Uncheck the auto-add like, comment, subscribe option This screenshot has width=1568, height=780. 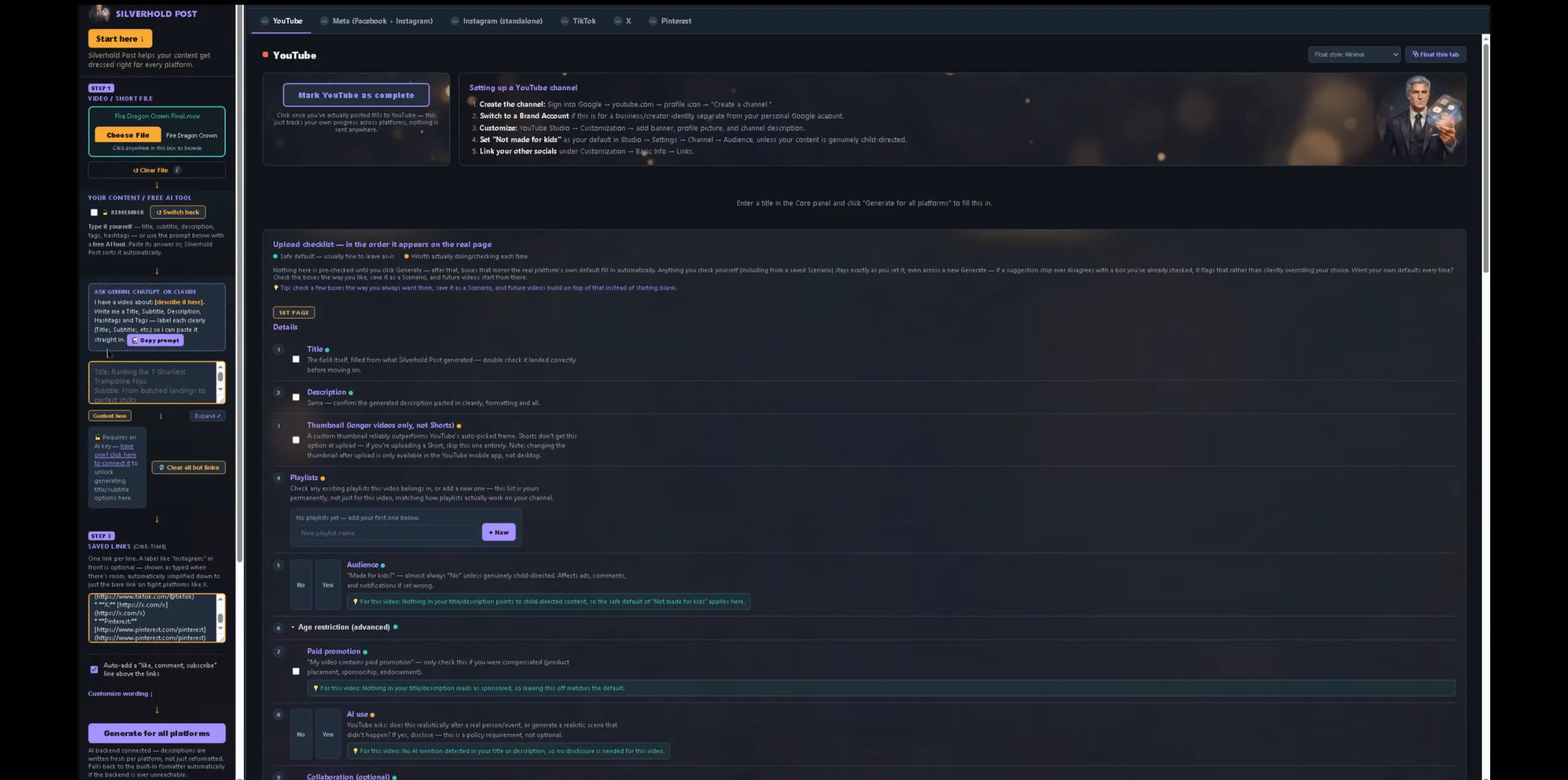(94, 670)
